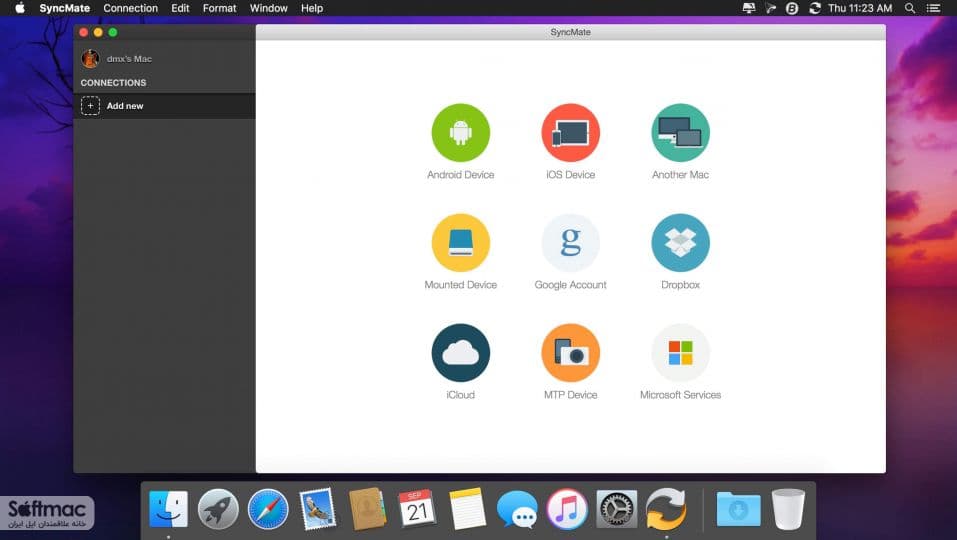957x540 pixels.
Task: Choose the Microsoft Services icon
Action: (x=680, y=353)
